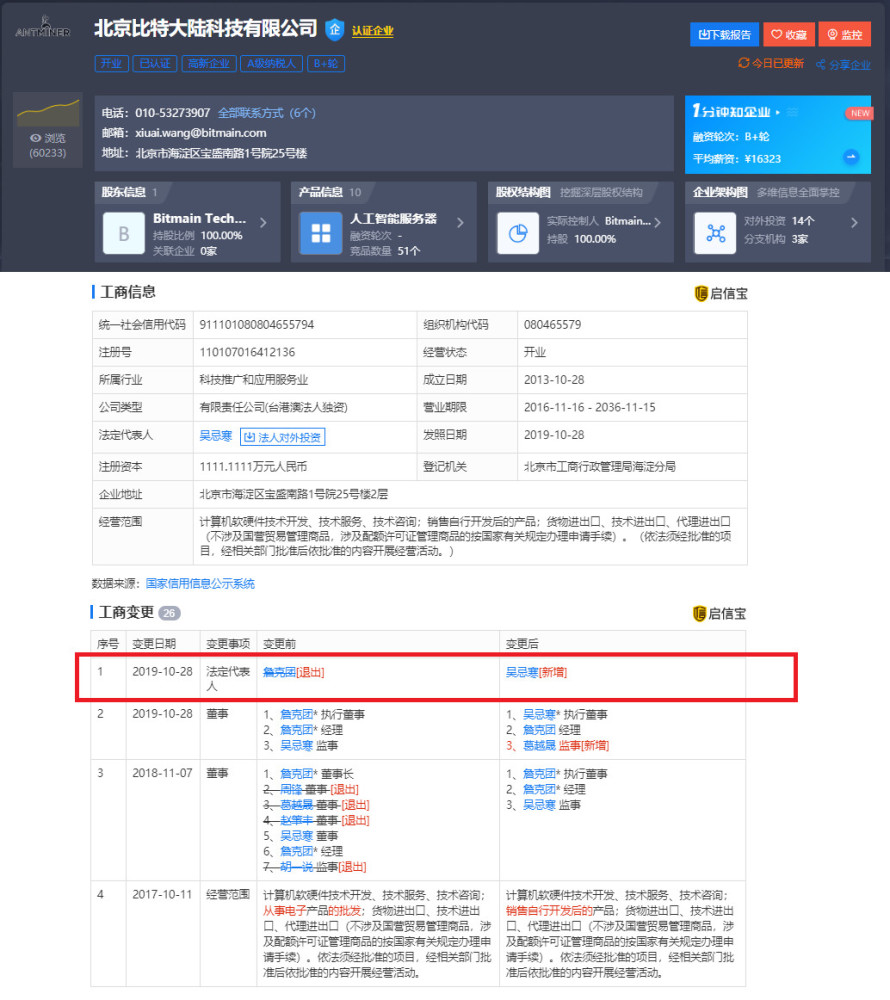
Task: Click the 高新企业 tag
Action: [208, 63]
